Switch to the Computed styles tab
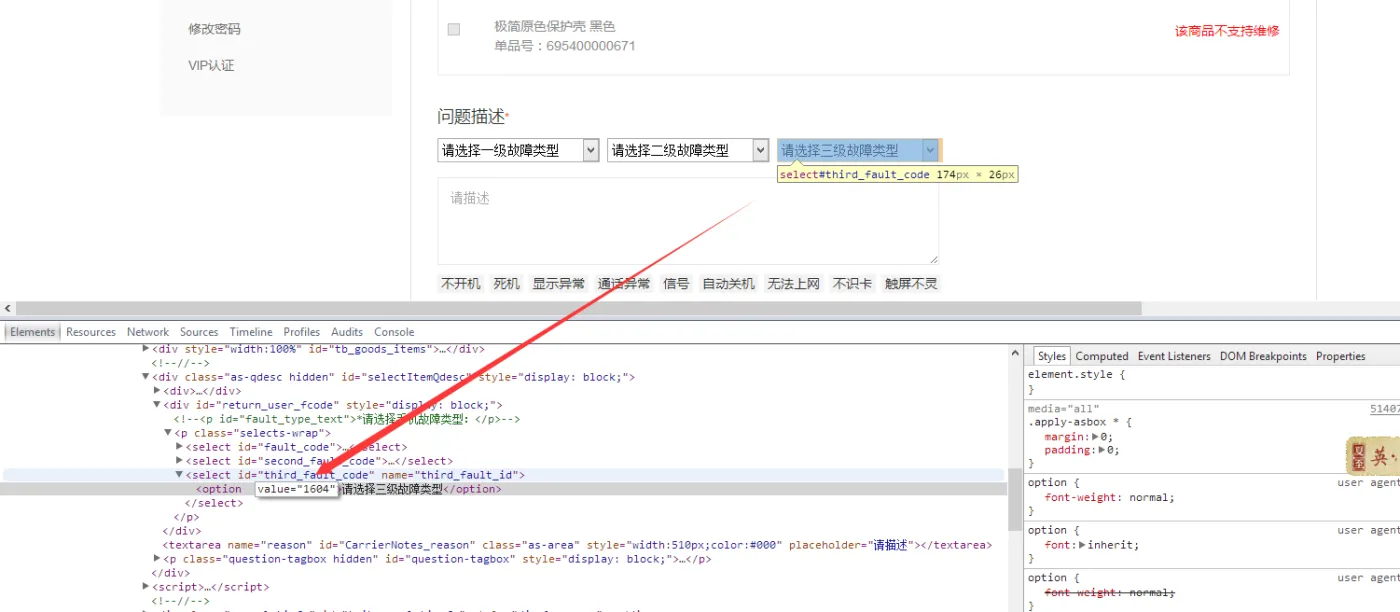1400x612 pixels. point(1102,356)
